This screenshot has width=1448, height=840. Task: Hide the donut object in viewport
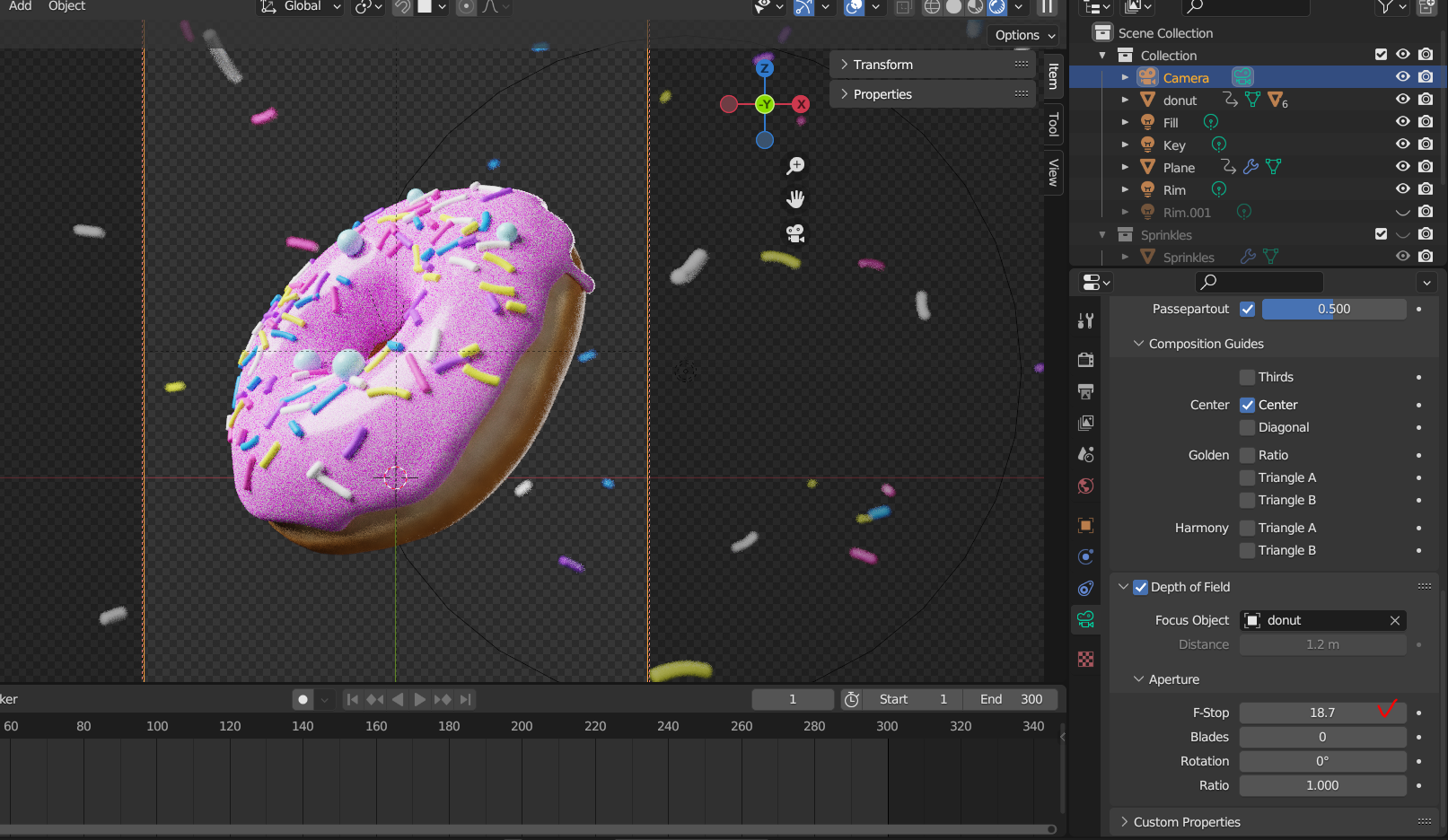1403,100
